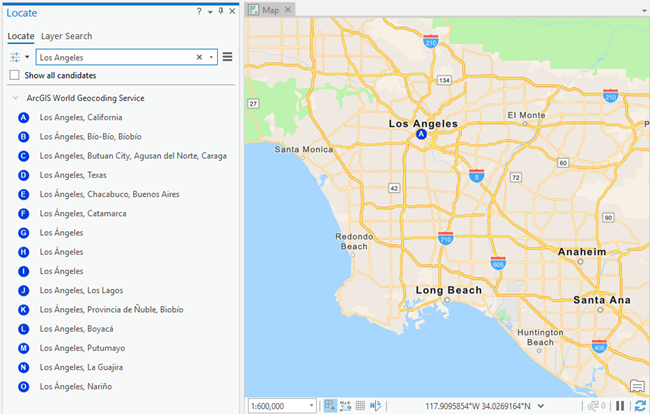Click the snapping icon in status bar

coord(330,405)
